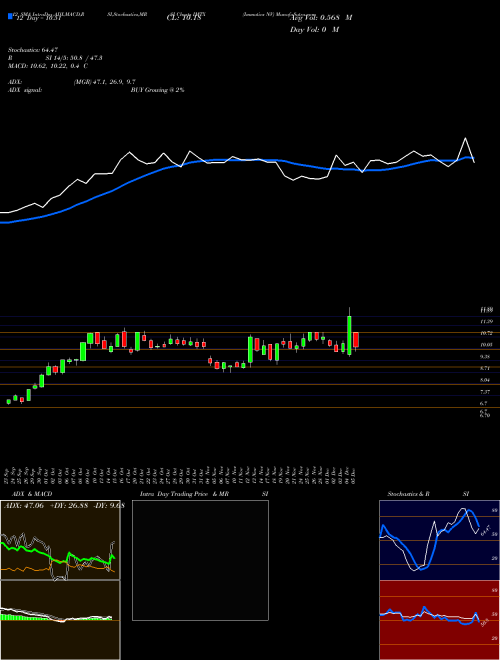
Task: Click the 12 Day SMA value label
Action: [38, 18]
